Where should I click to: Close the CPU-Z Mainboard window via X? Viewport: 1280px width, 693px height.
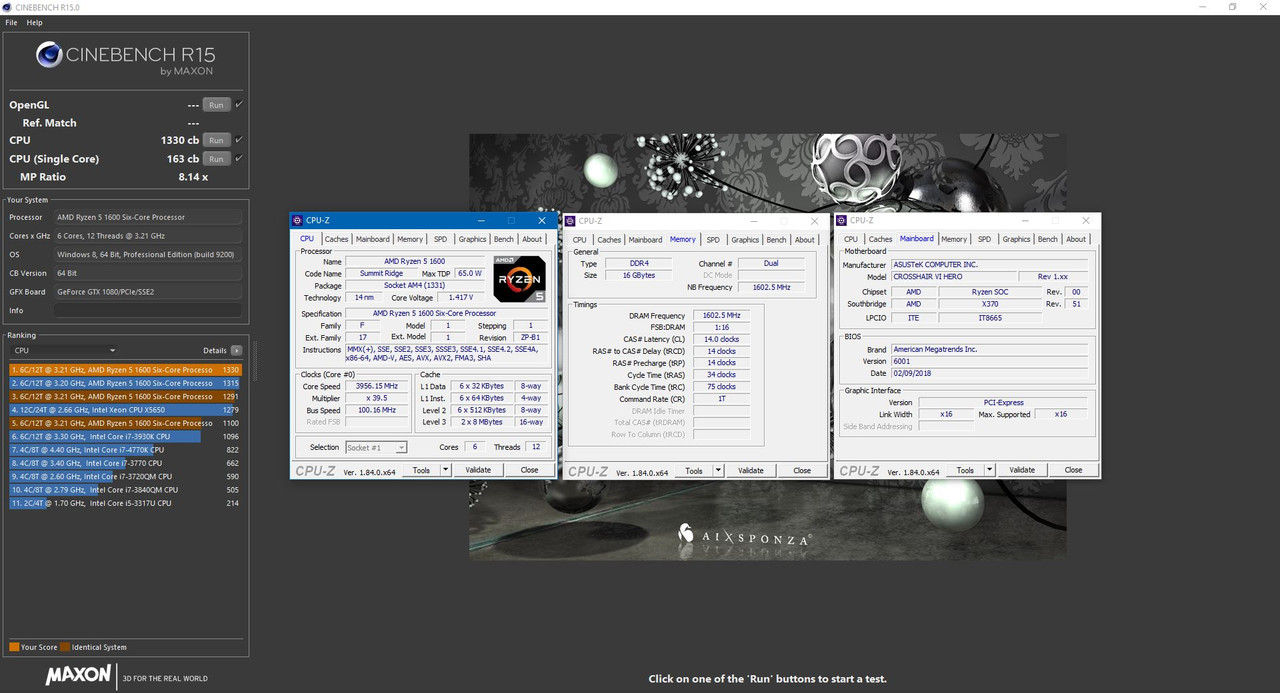point(1086,220)
